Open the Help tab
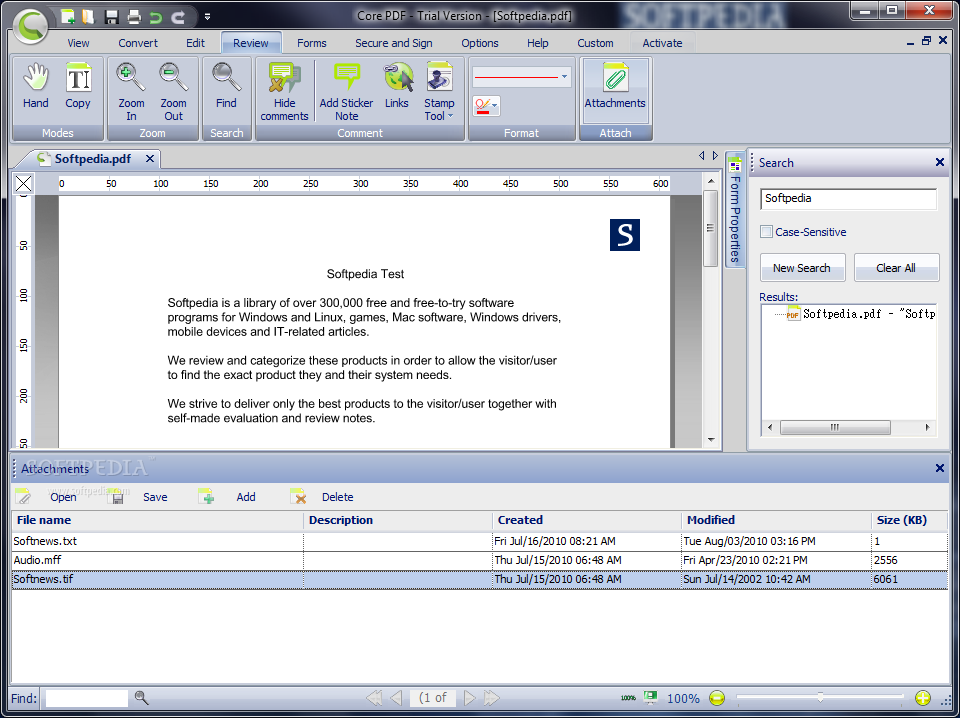Screen dimensions: 960x718 pos(538,43)
